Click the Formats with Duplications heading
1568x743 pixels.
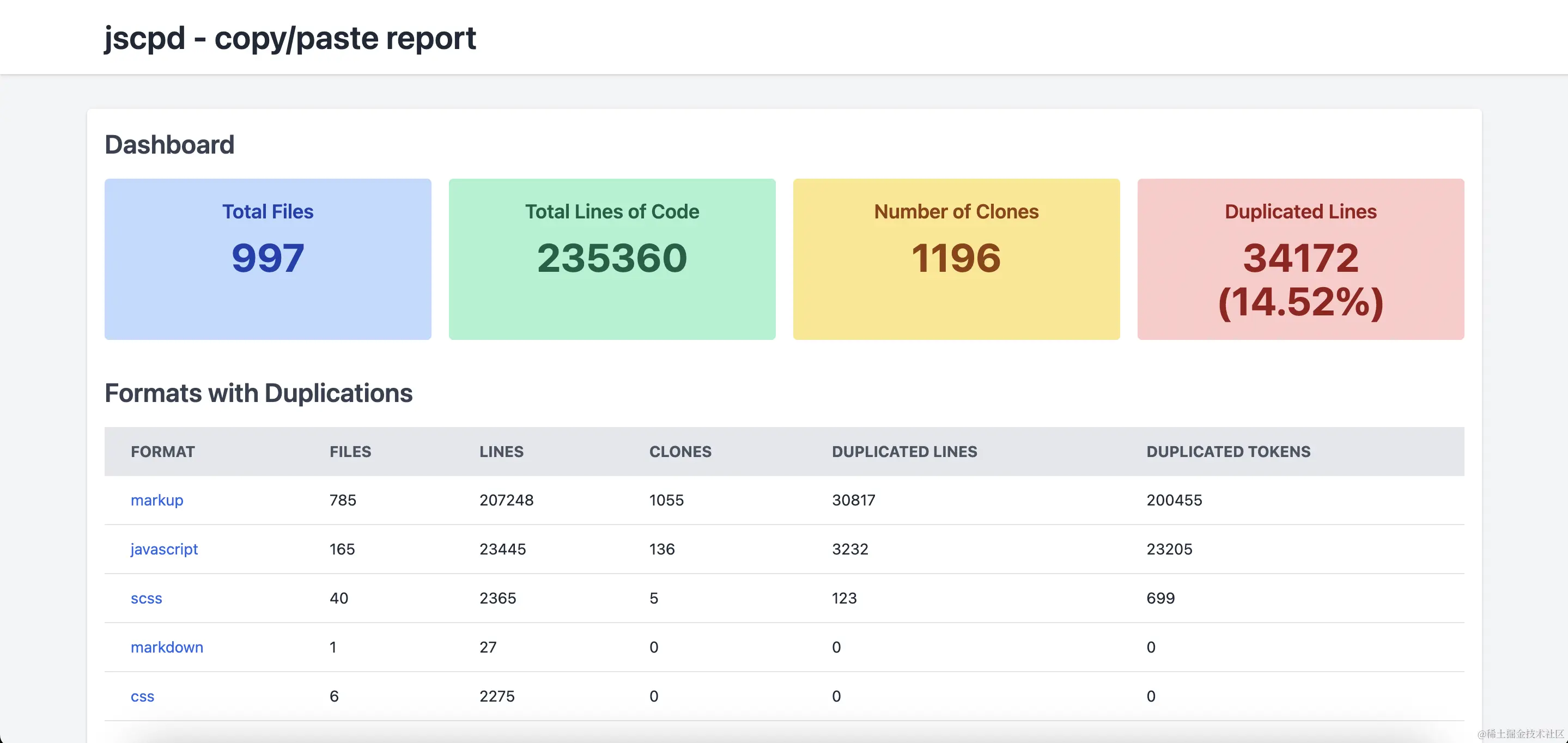258,393
